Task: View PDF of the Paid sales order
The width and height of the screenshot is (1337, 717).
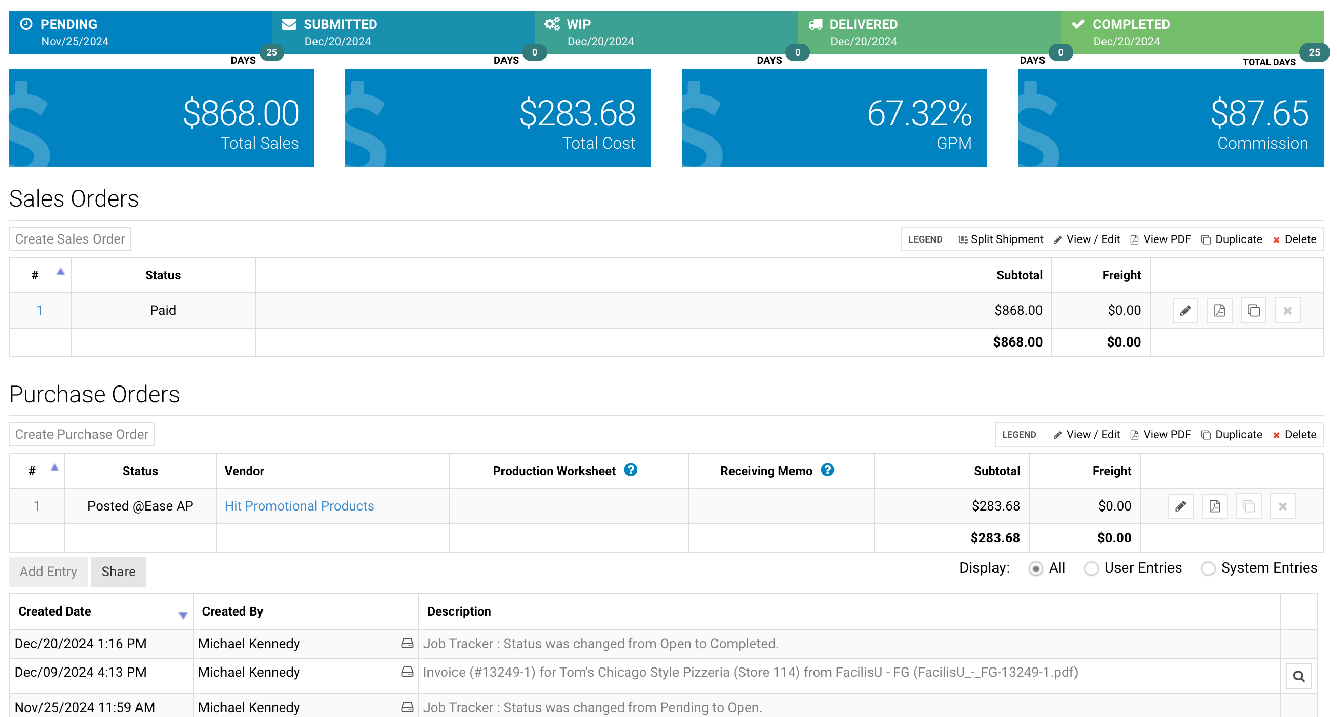Action: [x=1219, y=311]
